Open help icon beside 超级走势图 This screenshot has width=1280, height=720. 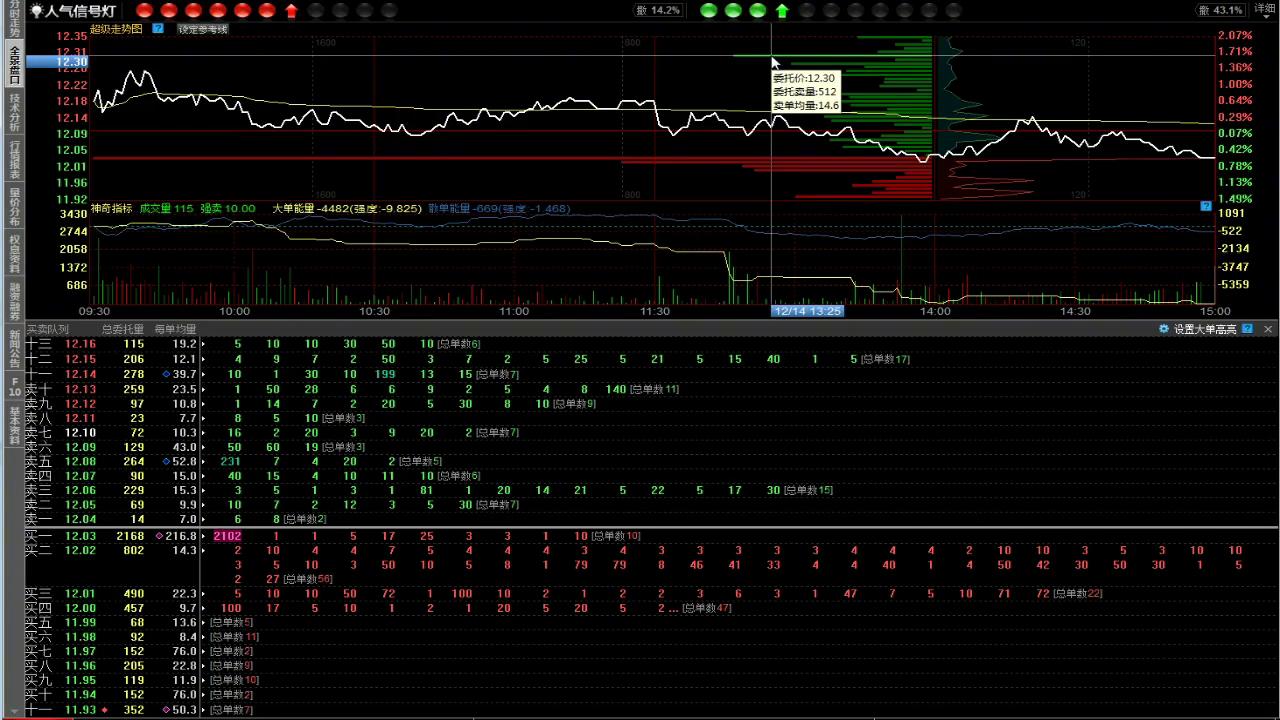[158, 29]
